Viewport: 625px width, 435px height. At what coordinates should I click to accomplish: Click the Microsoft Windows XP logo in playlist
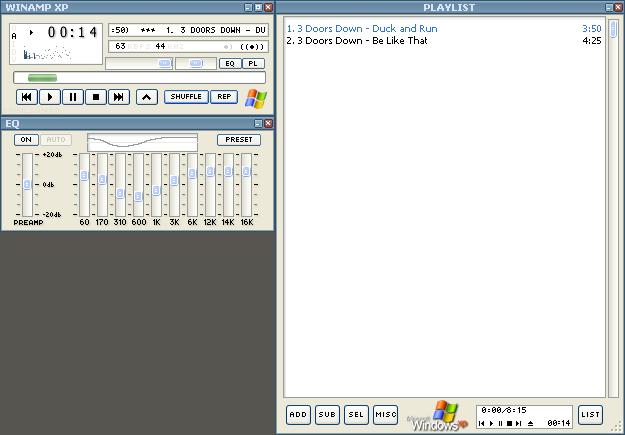pos(437,417)
